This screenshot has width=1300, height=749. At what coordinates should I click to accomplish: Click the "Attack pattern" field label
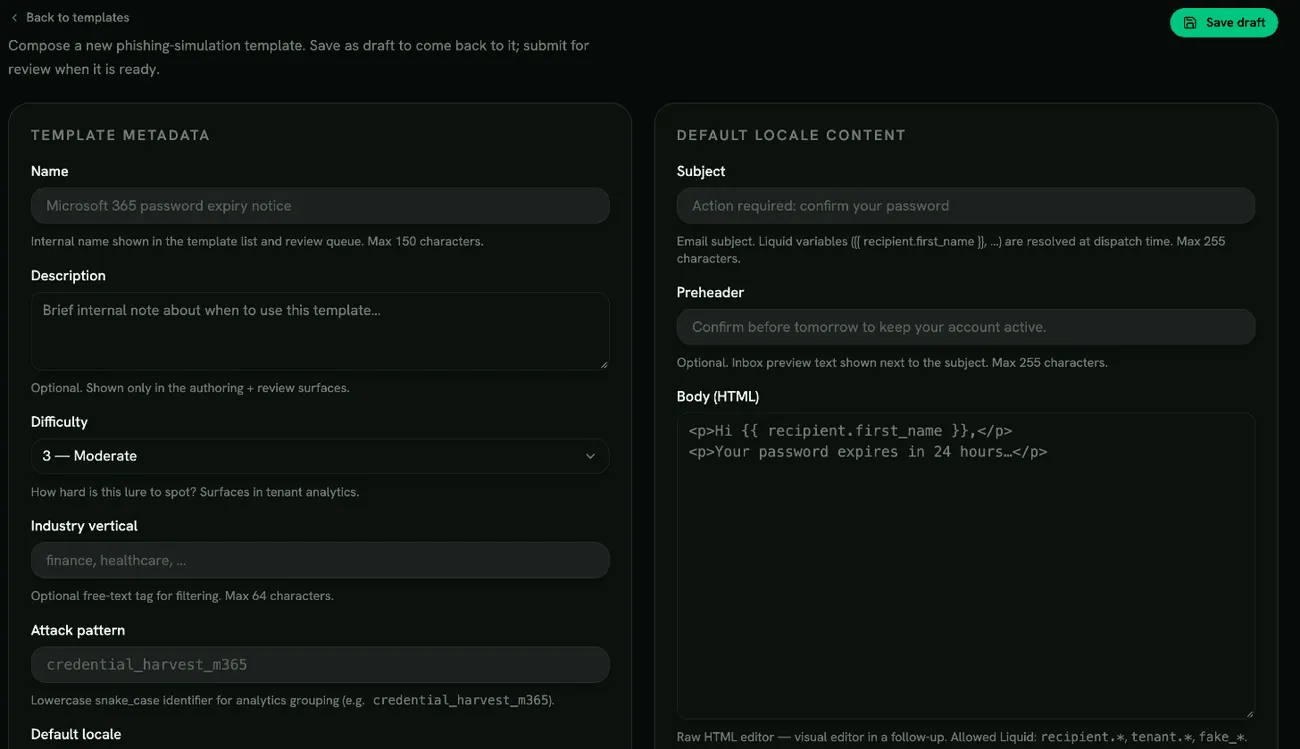[78, 630]
